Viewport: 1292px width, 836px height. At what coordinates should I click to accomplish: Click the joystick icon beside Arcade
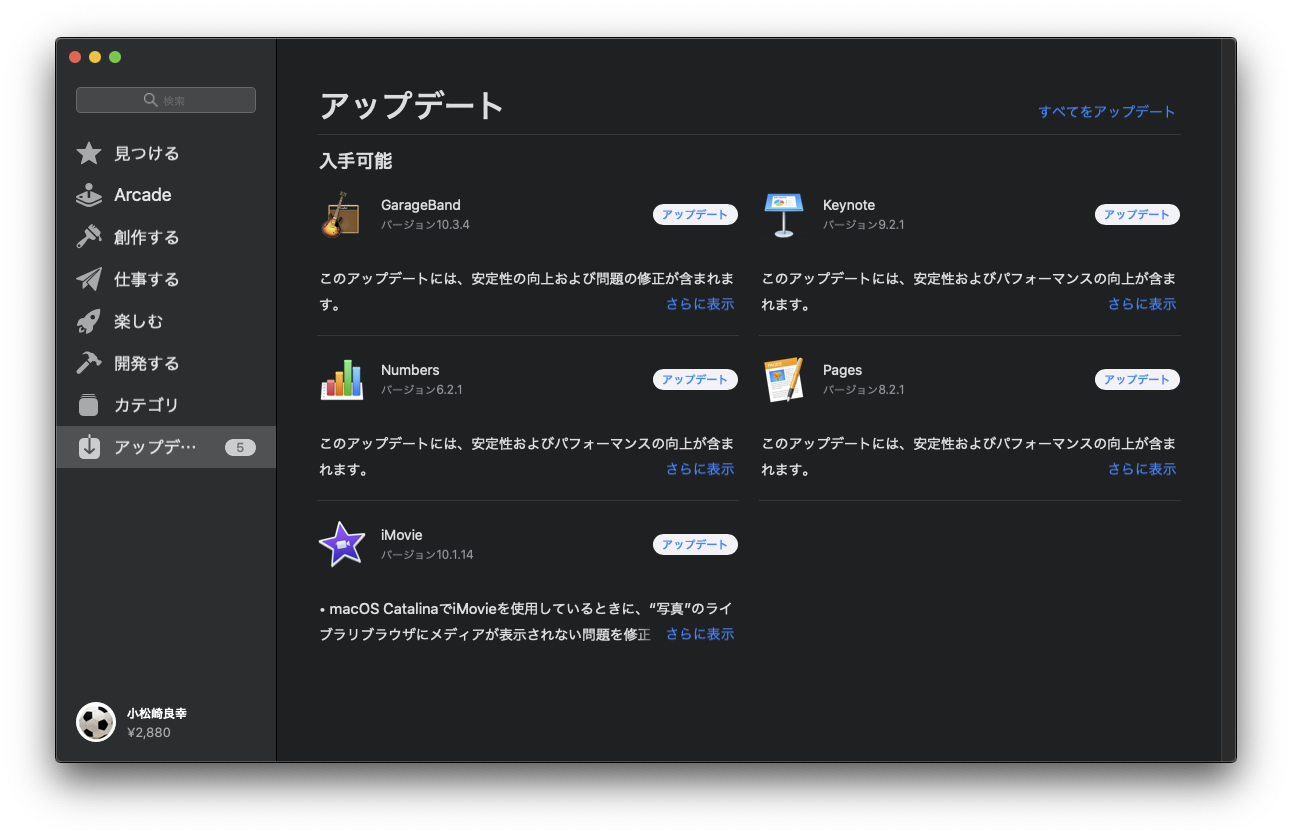[x=89, y=195]
